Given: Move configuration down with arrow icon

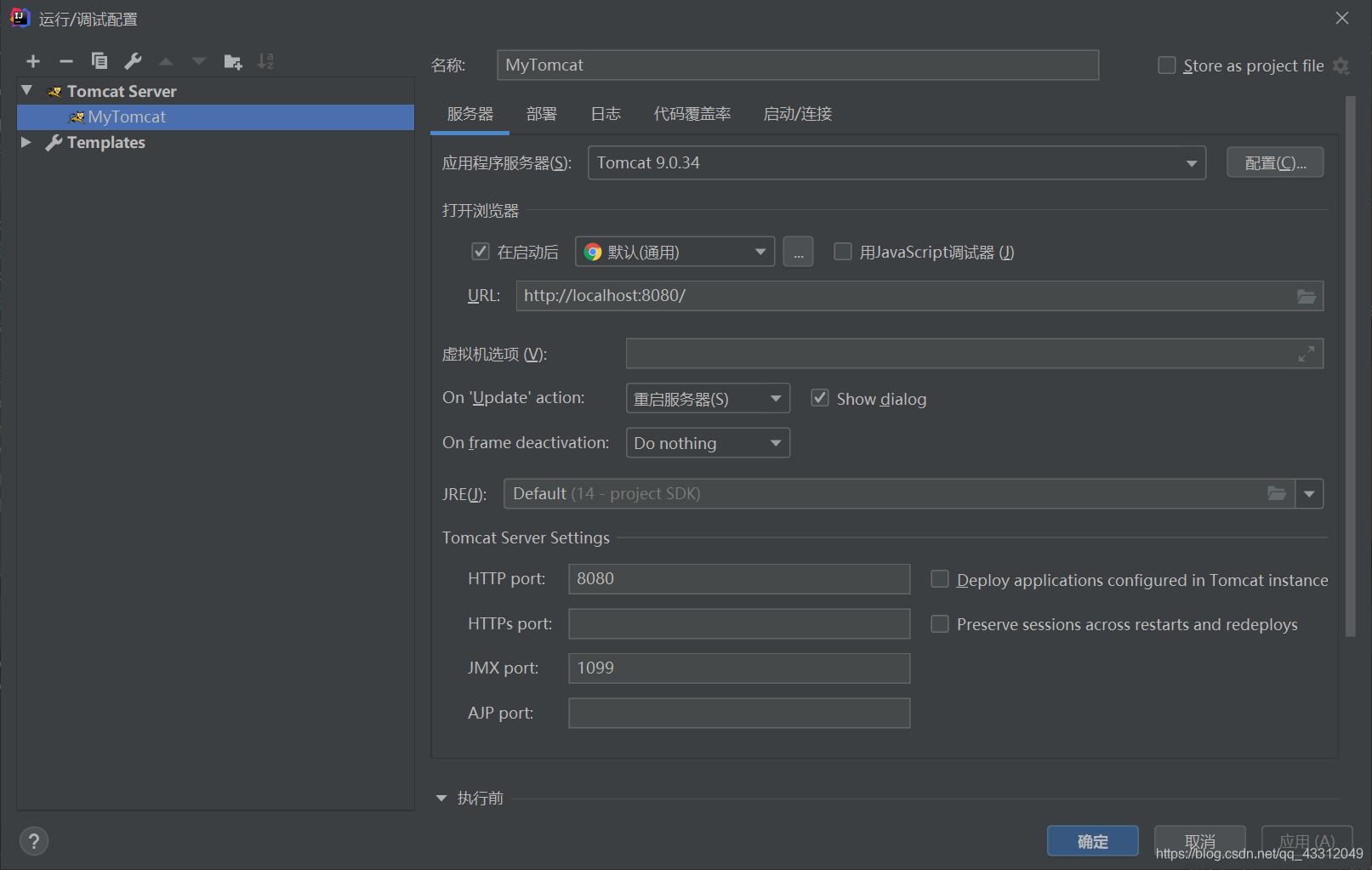Looking at the screenshot, I should (199, 61).
